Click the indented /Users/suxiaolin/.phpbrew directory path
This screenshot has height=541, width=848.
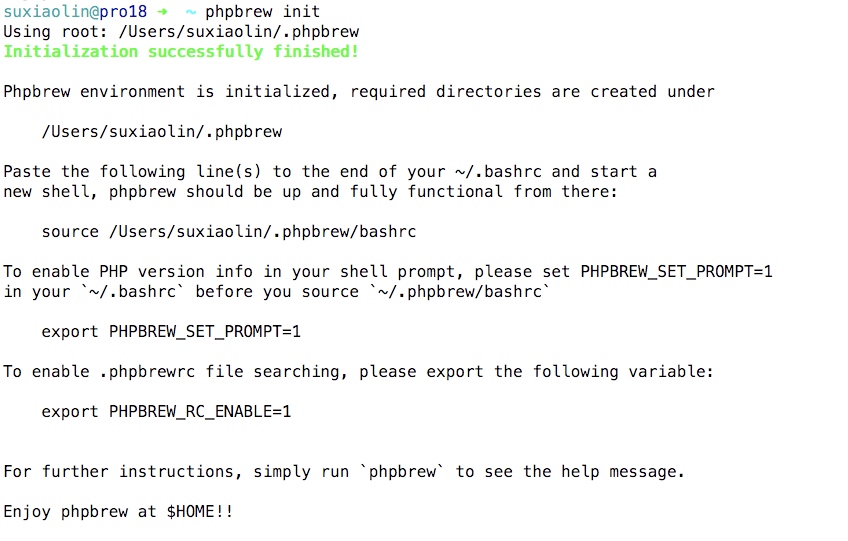[x=162, y=131]
